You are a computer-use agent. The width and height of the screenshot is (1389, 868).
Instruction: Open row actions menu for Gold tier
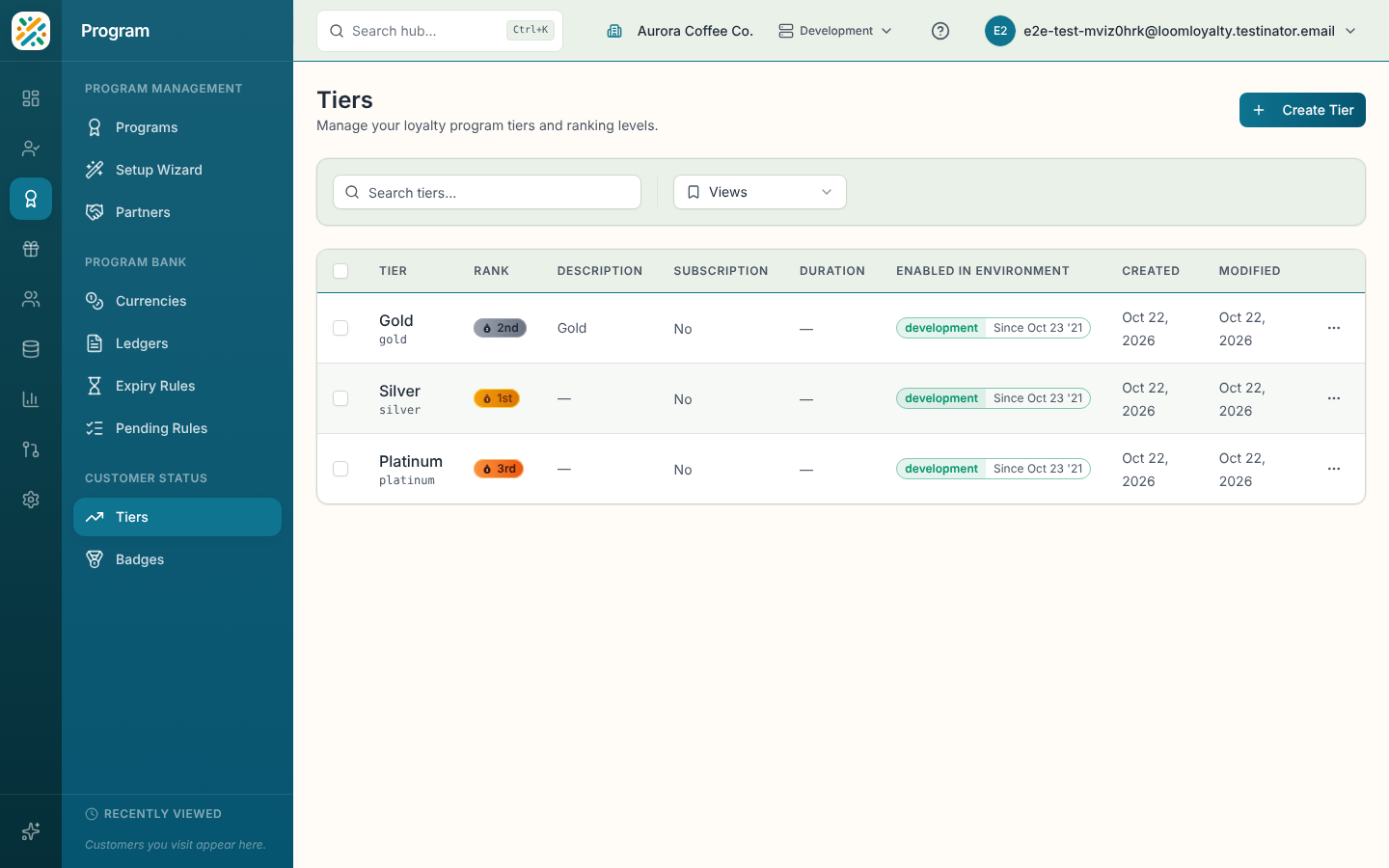click(x=1334, y=328)
